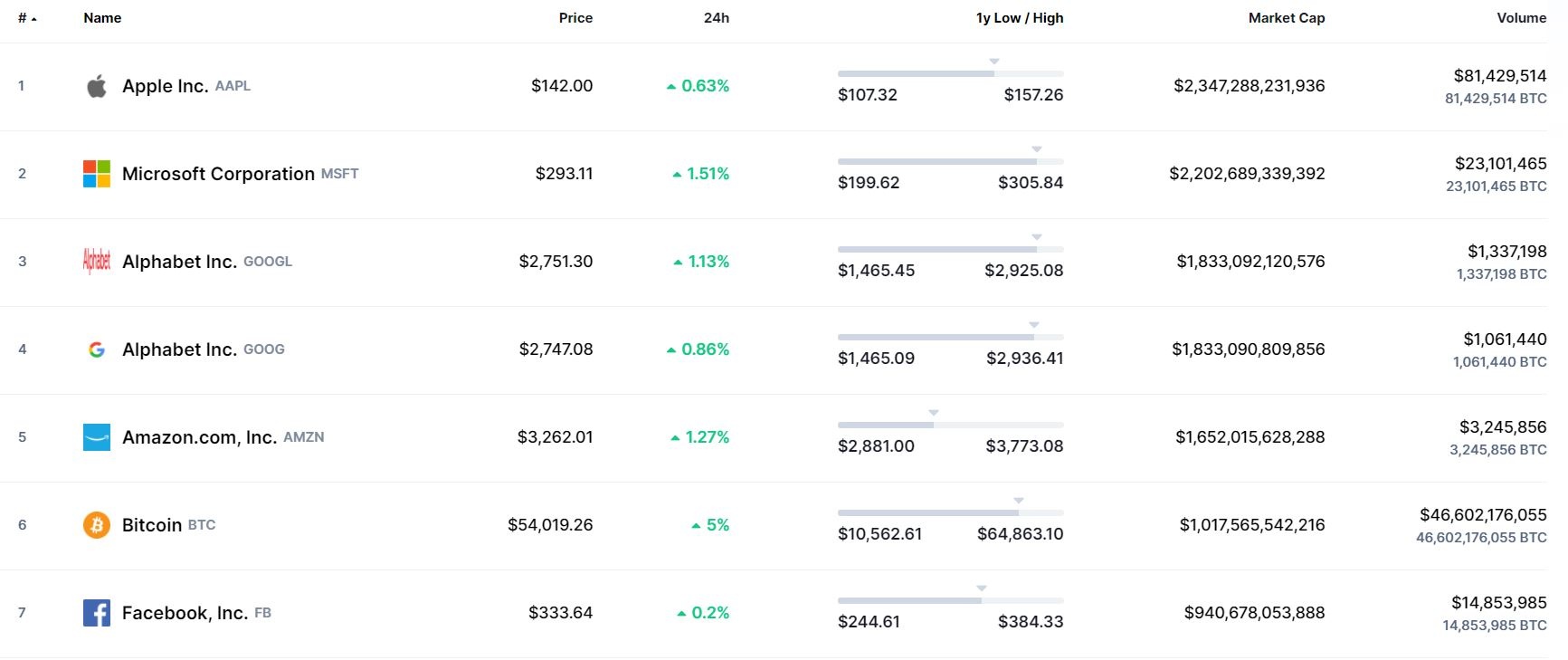
Task: Sort table by the Price column
Action: pos(575,18)
